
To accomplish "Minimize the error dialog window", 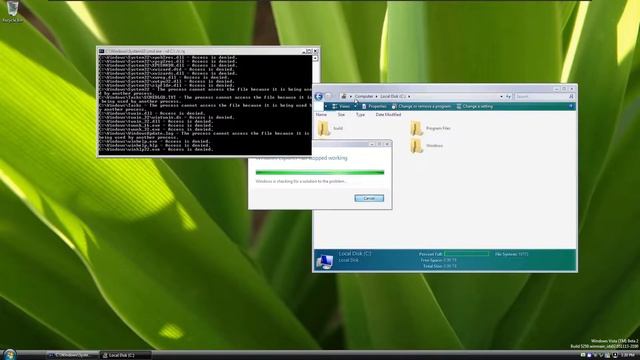I will 372,144.
